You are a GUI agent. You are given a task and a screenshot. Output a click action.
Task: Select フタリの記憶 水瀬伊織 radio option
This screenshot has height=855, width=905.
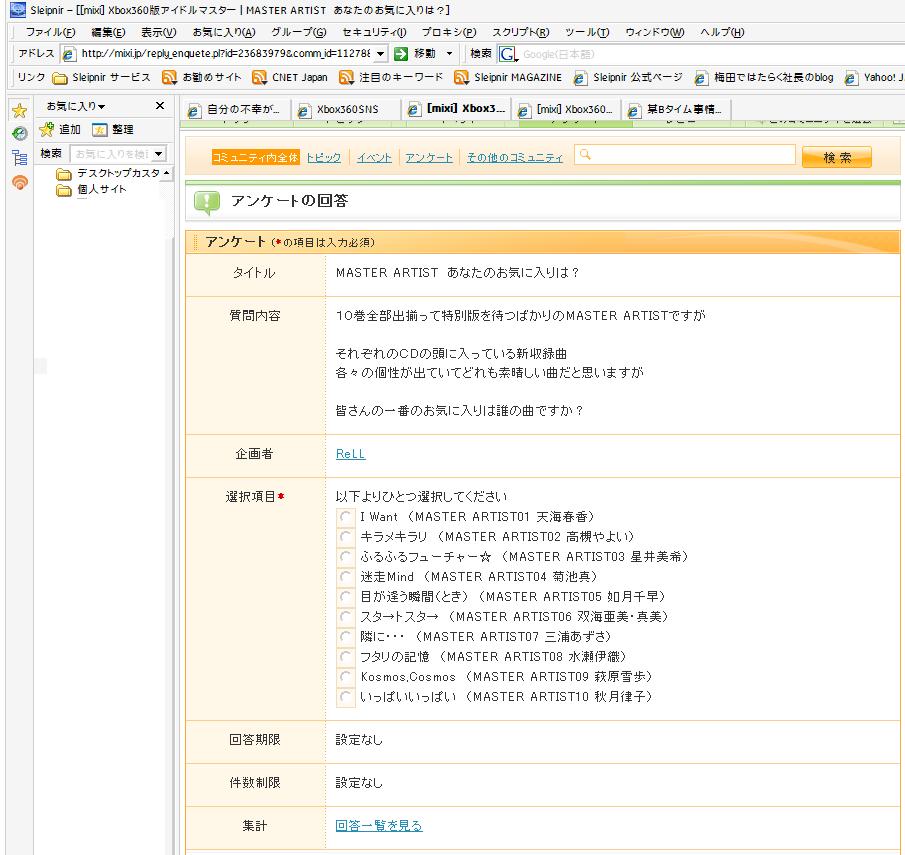coord(345,656)
